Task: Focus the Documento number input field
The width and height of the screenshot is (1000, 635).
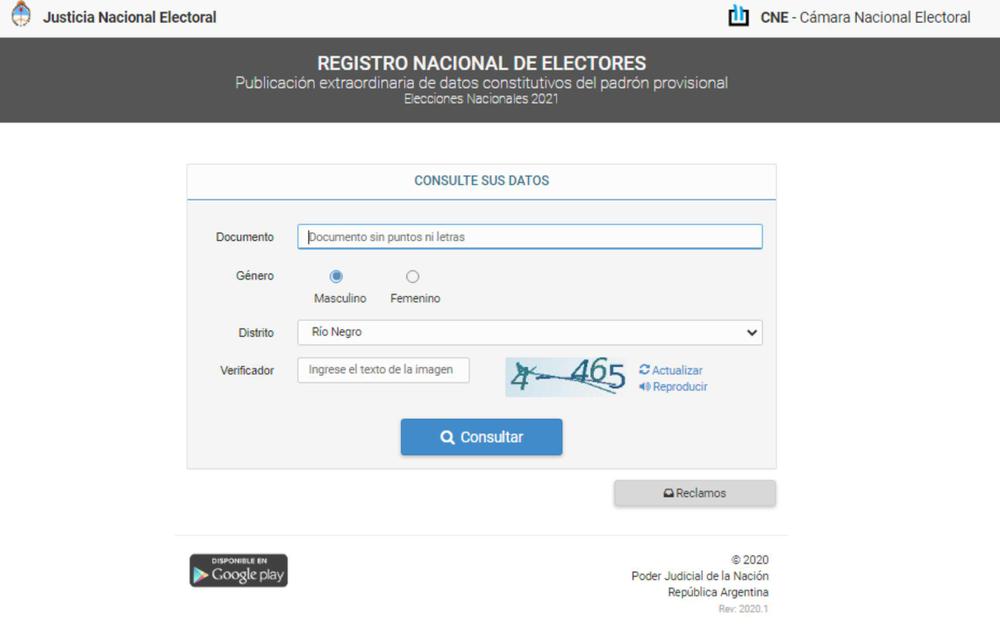Action: (x=530, y=237)
